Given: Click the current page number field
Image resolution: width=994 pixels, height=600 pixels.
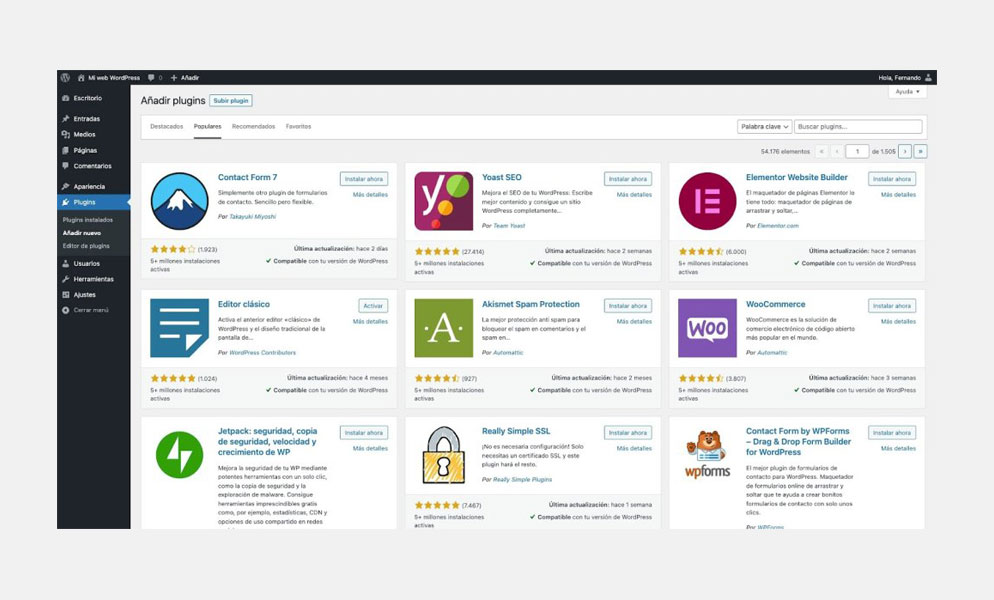Looking at the screenshot, I should pyautogui.click(x=857, y=152).
